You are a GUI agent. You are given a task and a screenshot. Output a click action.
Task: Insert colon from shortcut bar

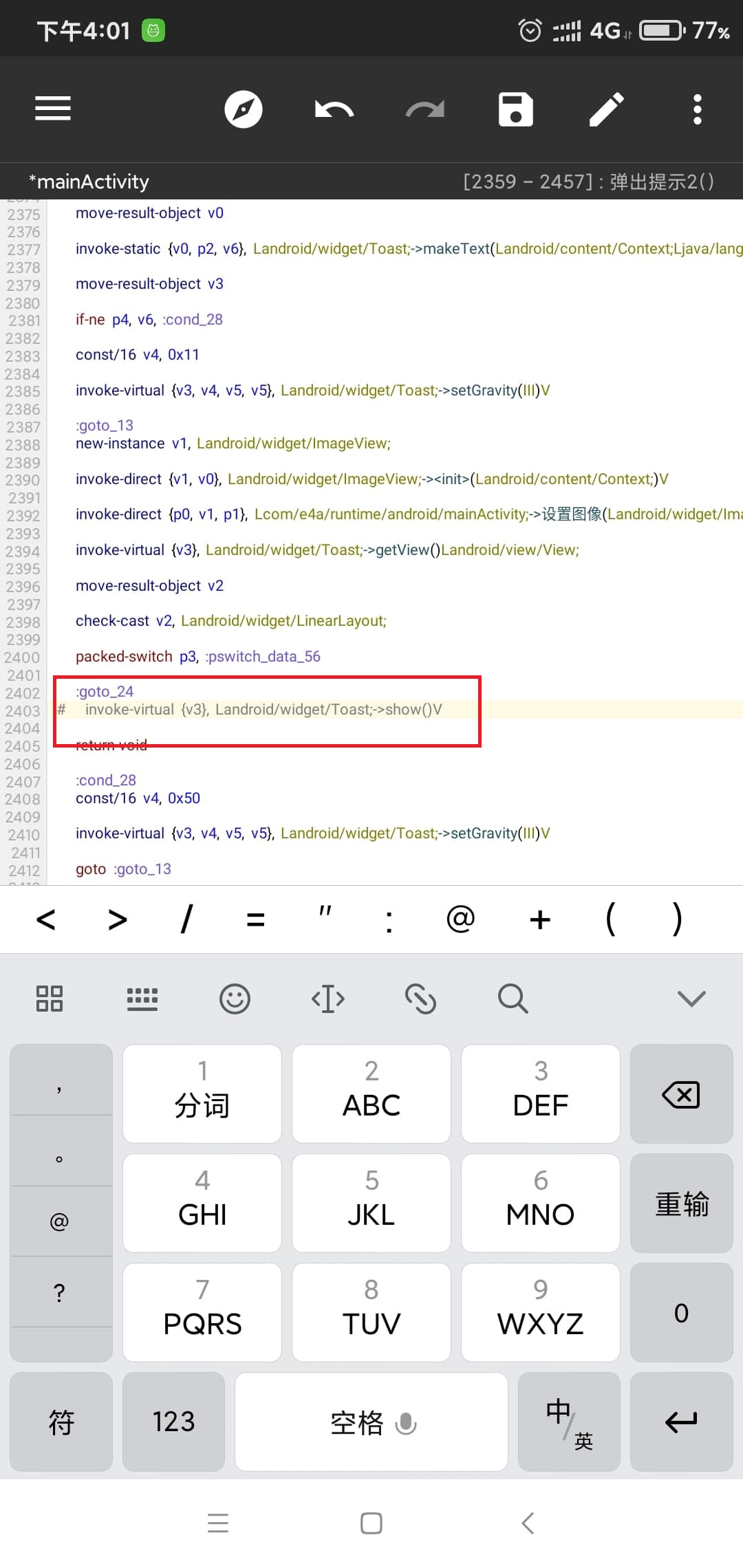[x=389, y=922]
